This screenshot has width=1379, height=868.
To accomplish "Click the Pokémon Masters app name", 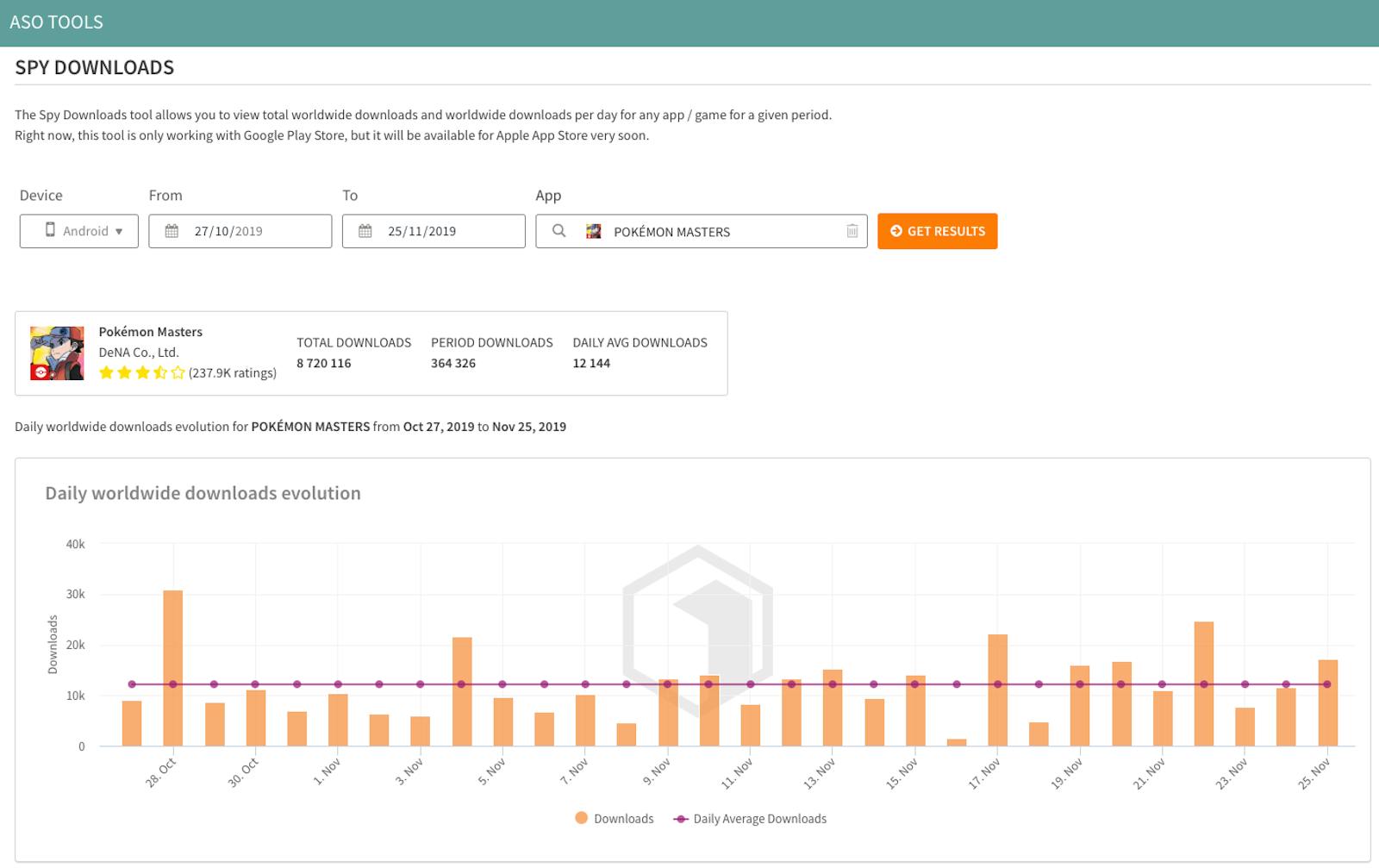I will coord(150,332).
